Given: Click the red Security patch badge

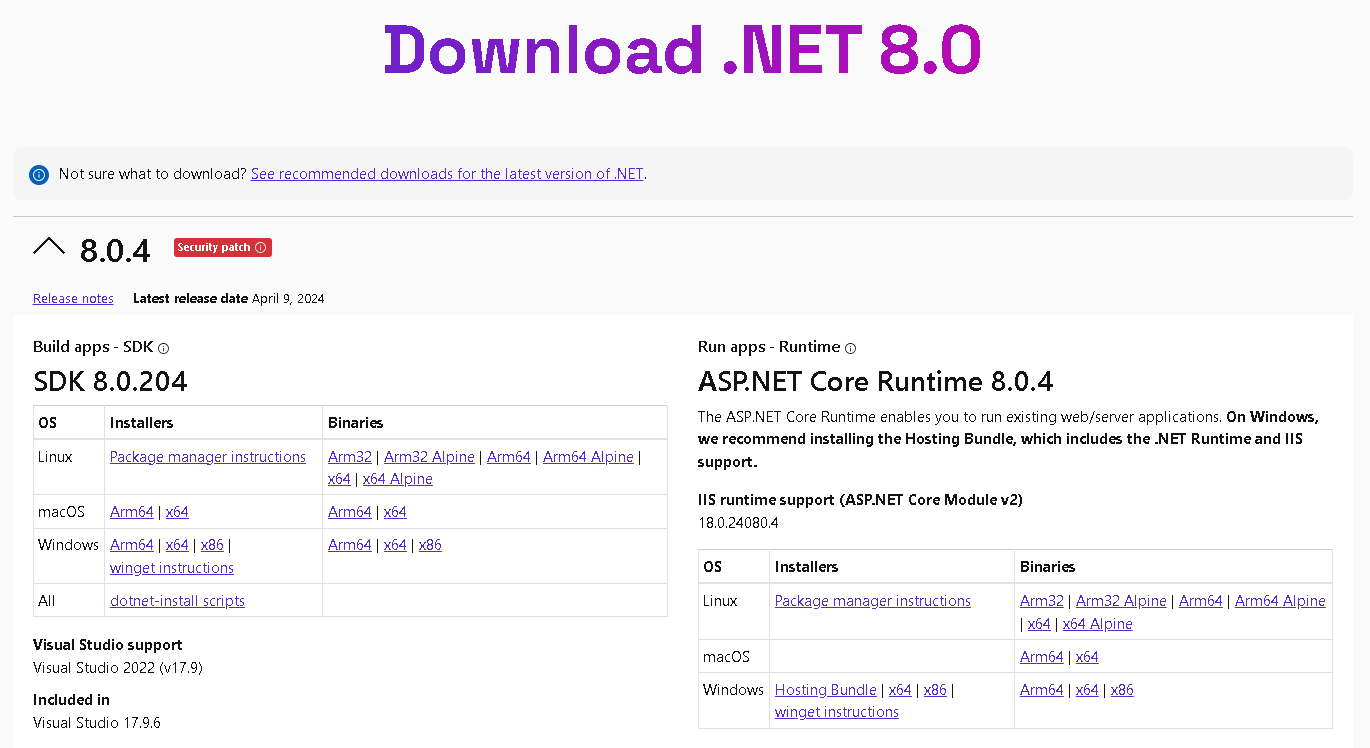Looking at the screenshot, I should coord(223,248).
